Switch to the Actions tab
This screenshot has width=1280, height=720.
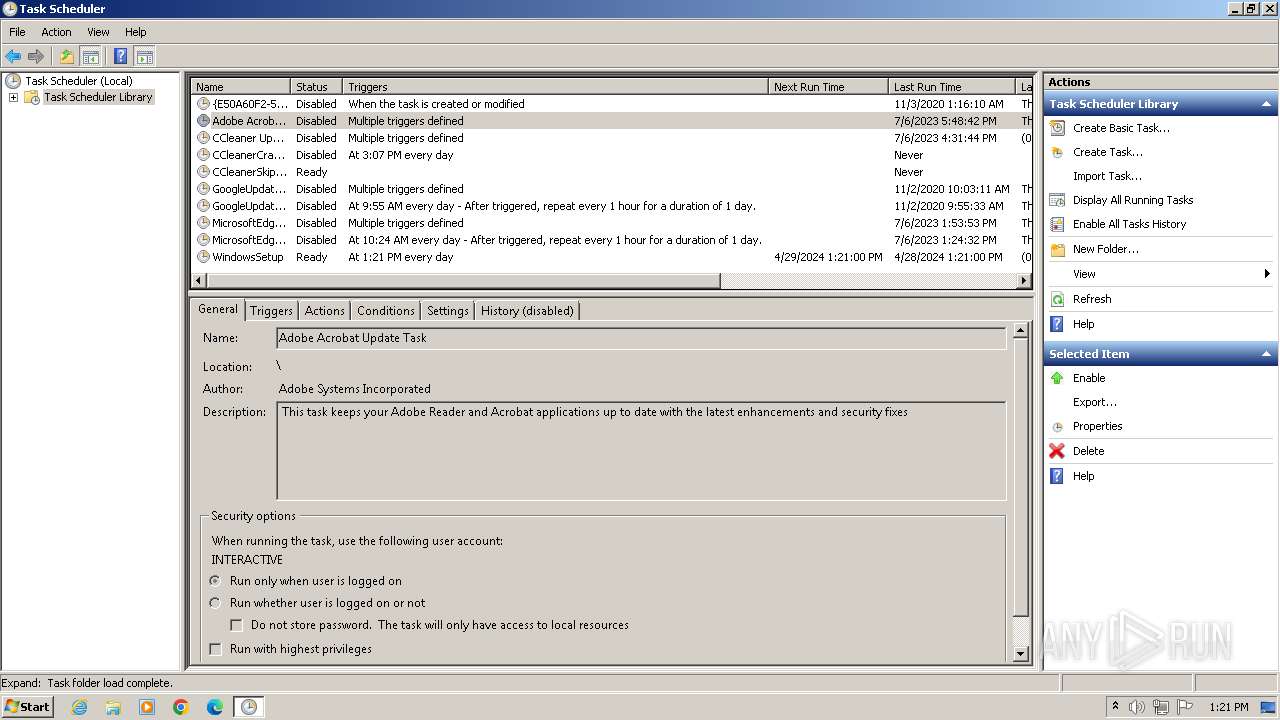coord(324,311)
